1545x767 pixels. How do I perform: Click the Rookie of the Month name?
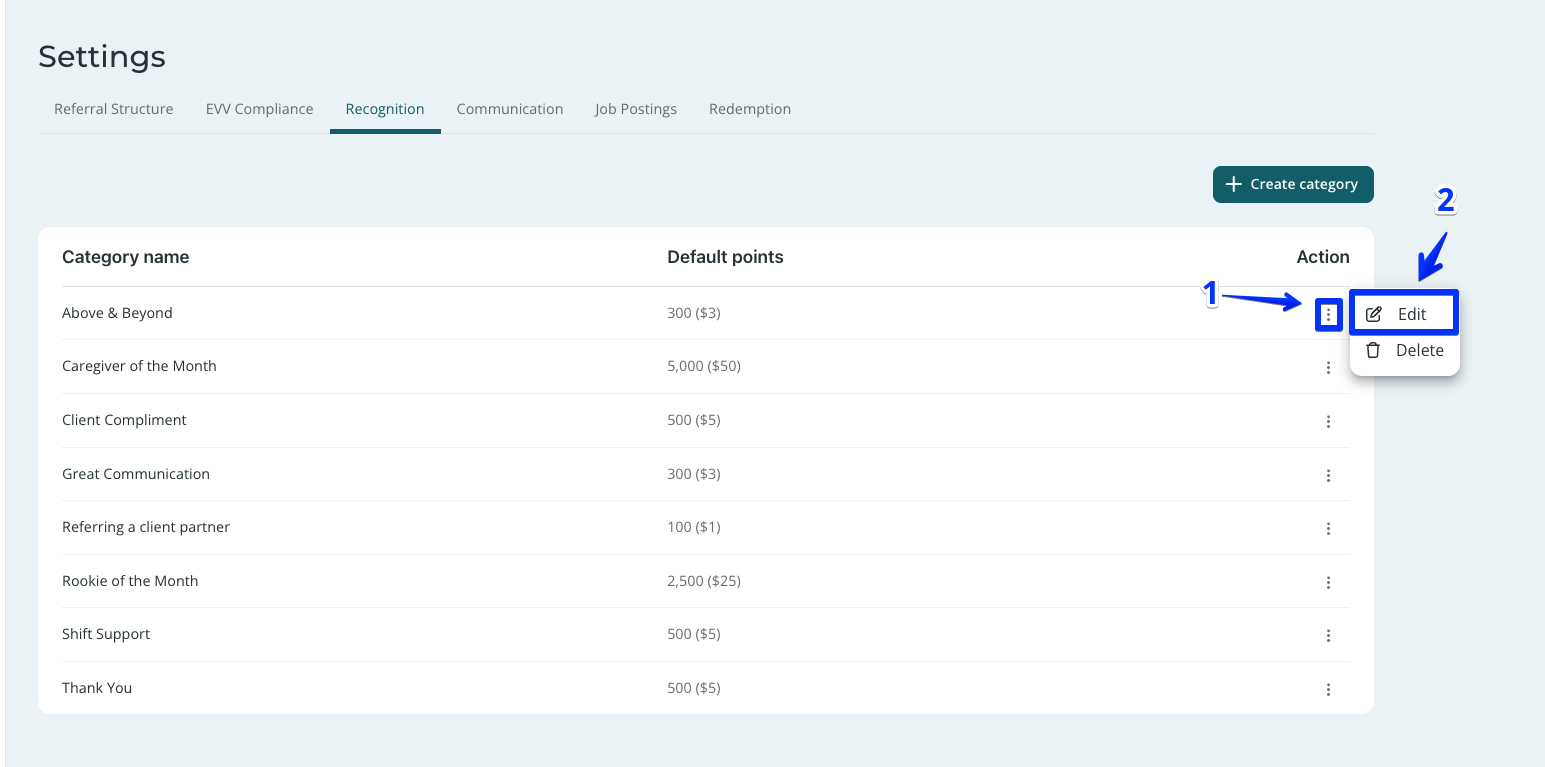coord(130,581)
